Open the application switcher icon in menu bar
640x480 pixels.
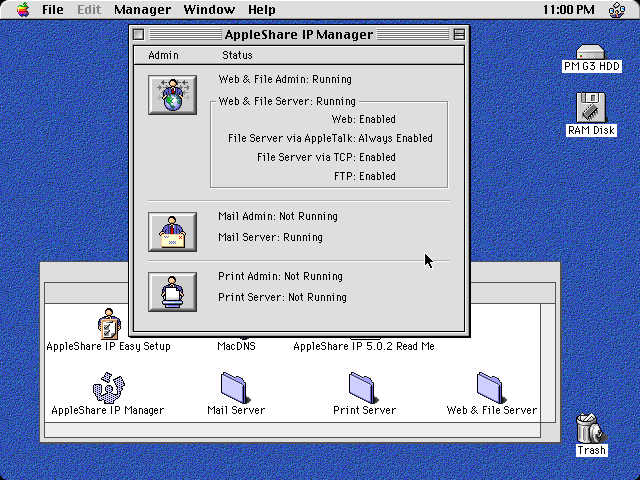tap(617, 10)
